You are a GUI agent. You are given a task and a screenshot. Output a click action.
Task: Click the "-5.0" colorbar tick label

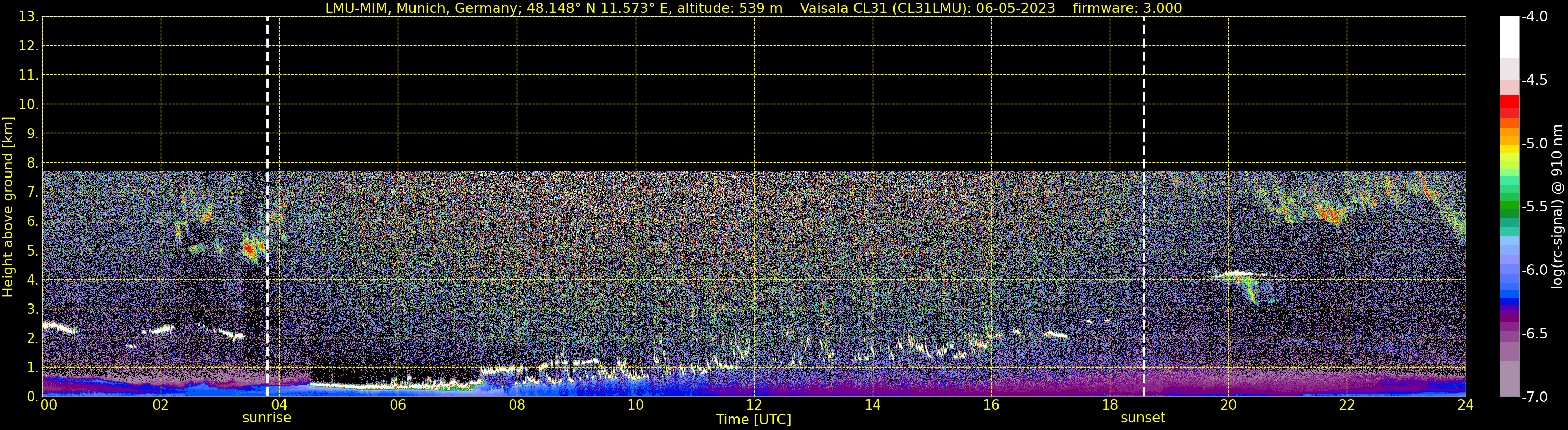pos(1534,143)
